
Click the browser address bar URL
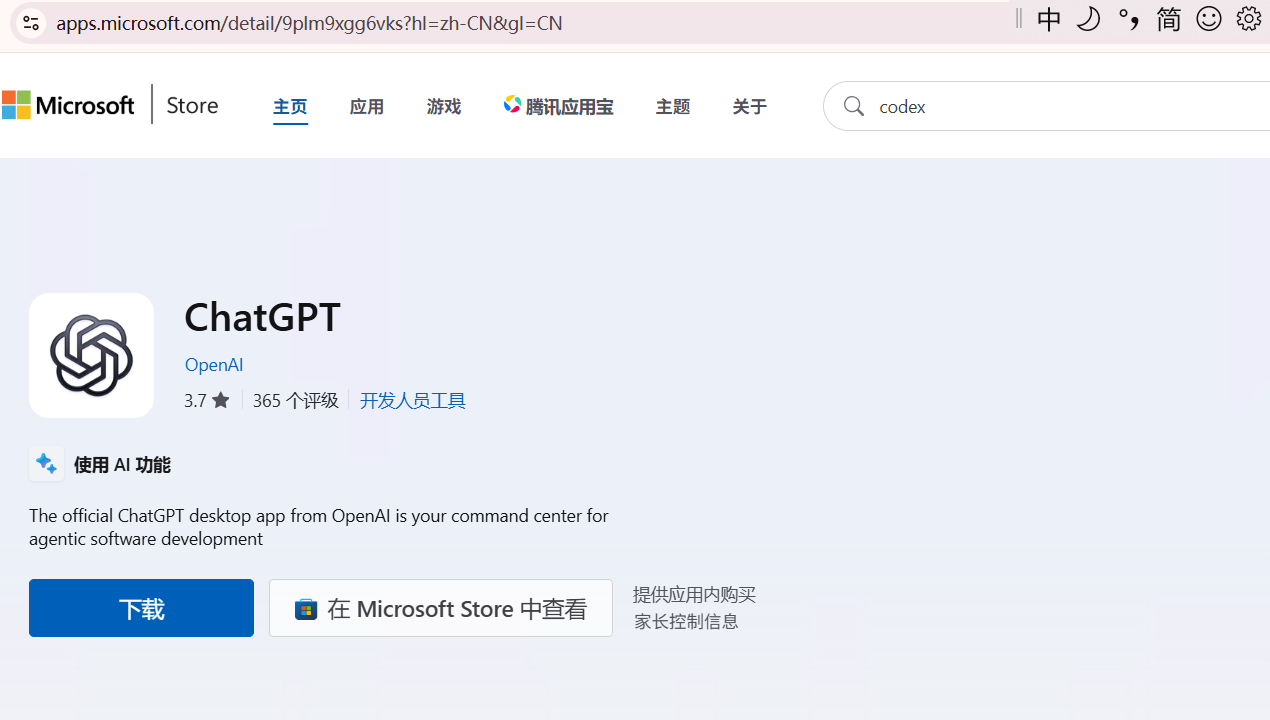click(x=309, y=22)
